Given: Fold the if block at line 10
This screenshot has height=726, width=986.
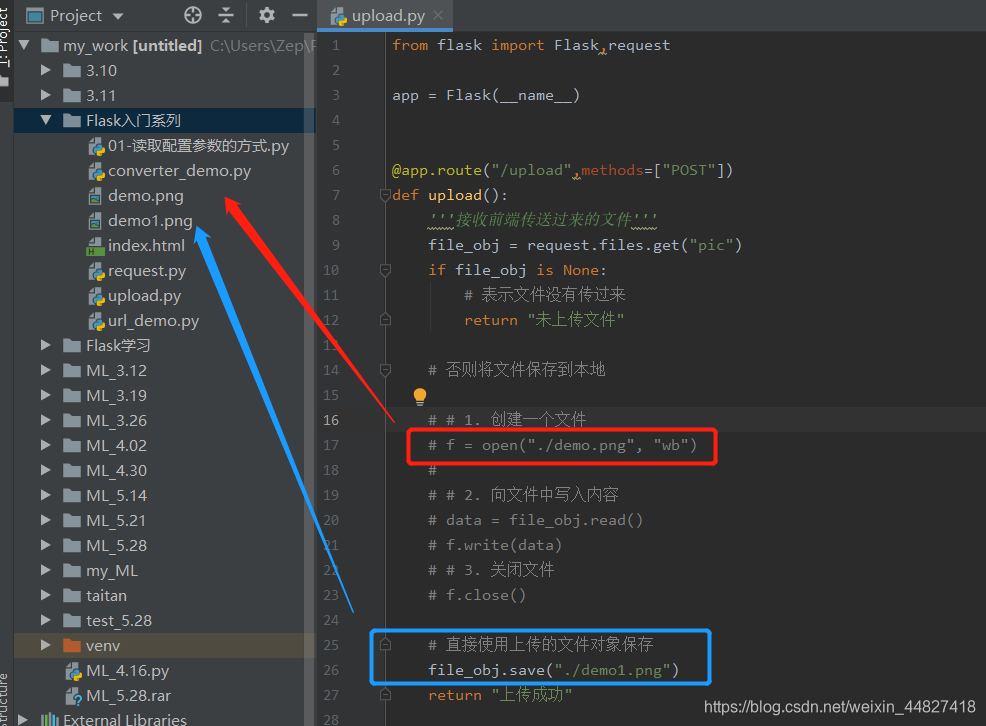Looking at the screenshot, I should tap(385, 270).
